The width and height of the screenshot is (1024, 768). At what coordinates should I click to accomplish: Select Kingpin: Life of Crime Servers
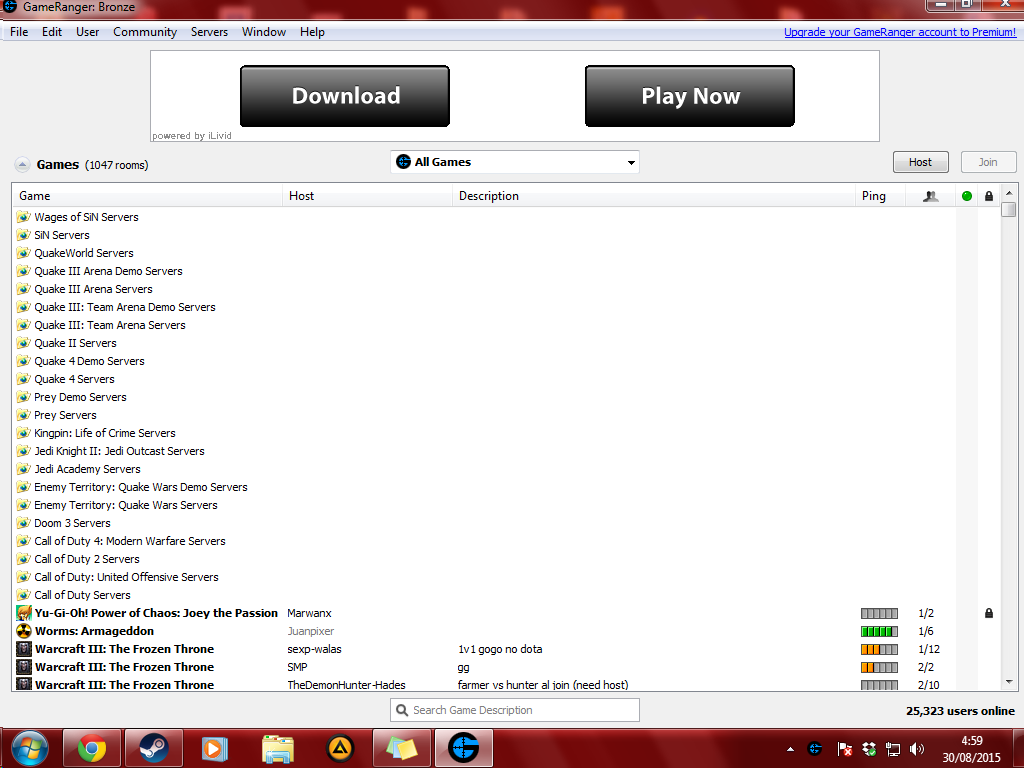pos(104,433)
